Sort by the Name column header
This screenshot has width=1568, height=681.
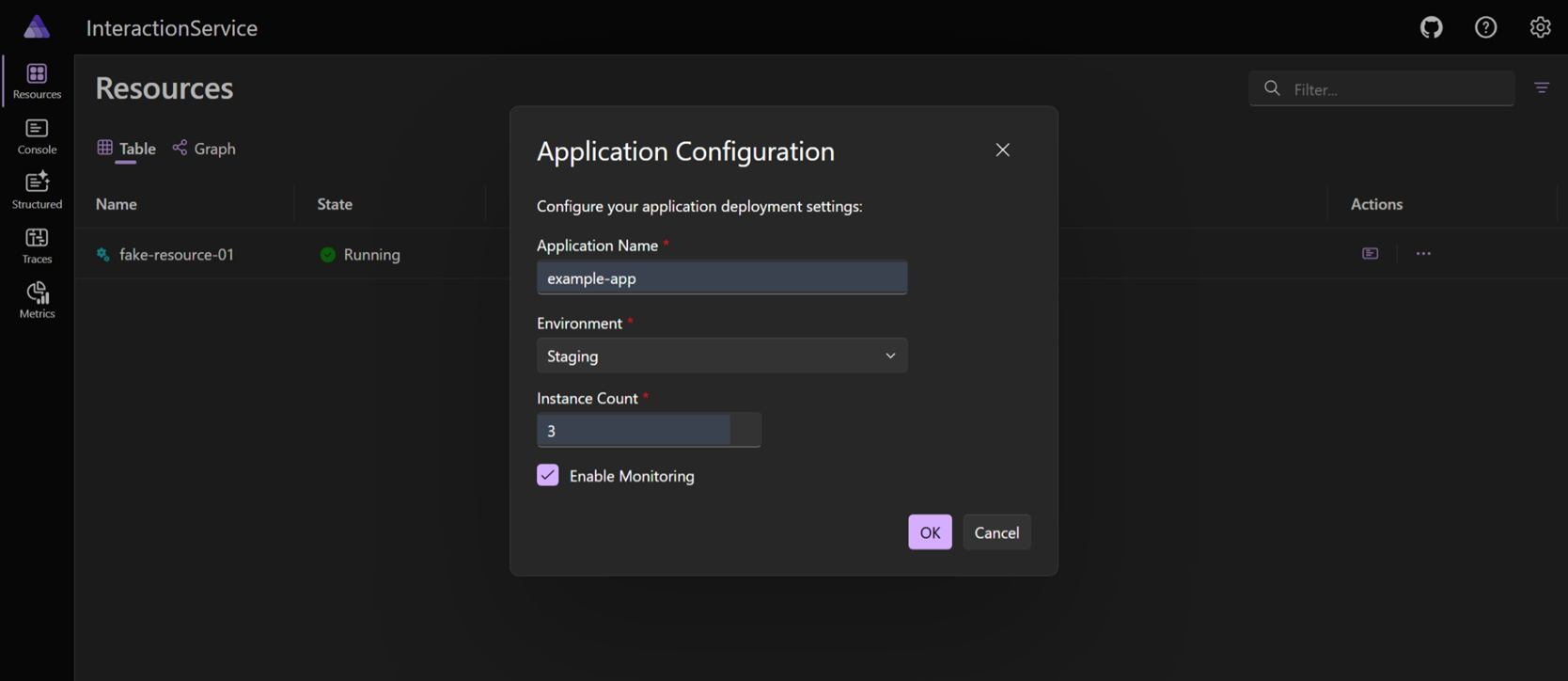point(117,204)
